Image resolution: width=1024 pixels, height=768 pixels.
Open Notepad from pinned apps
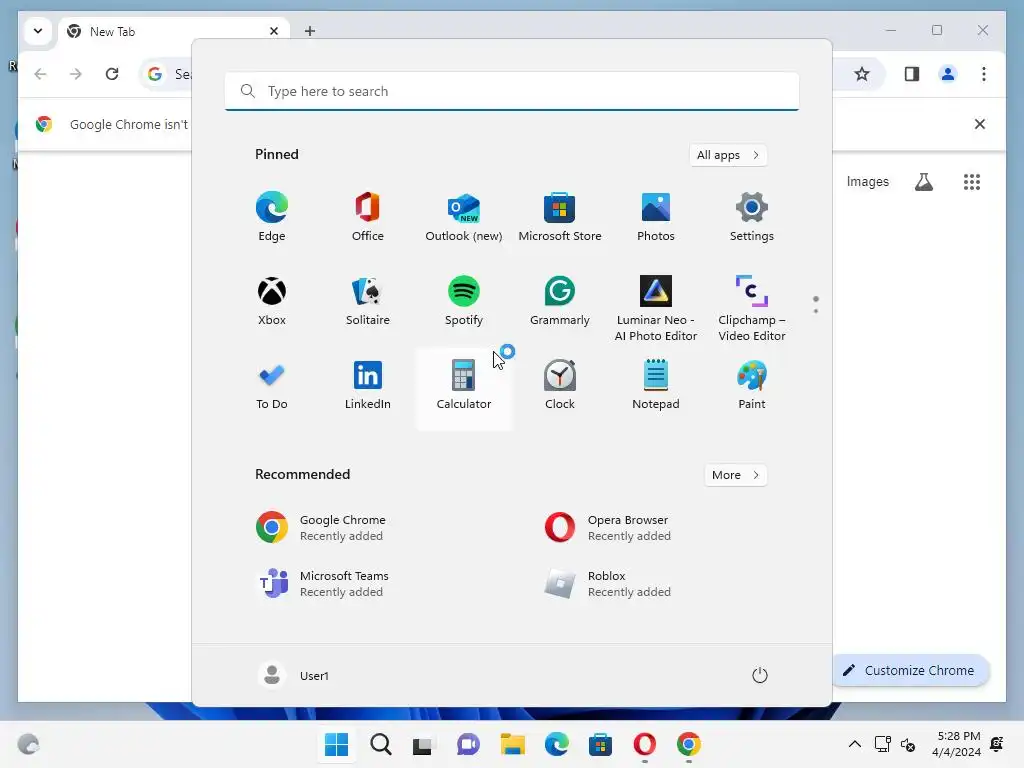[x=656, y=385]
